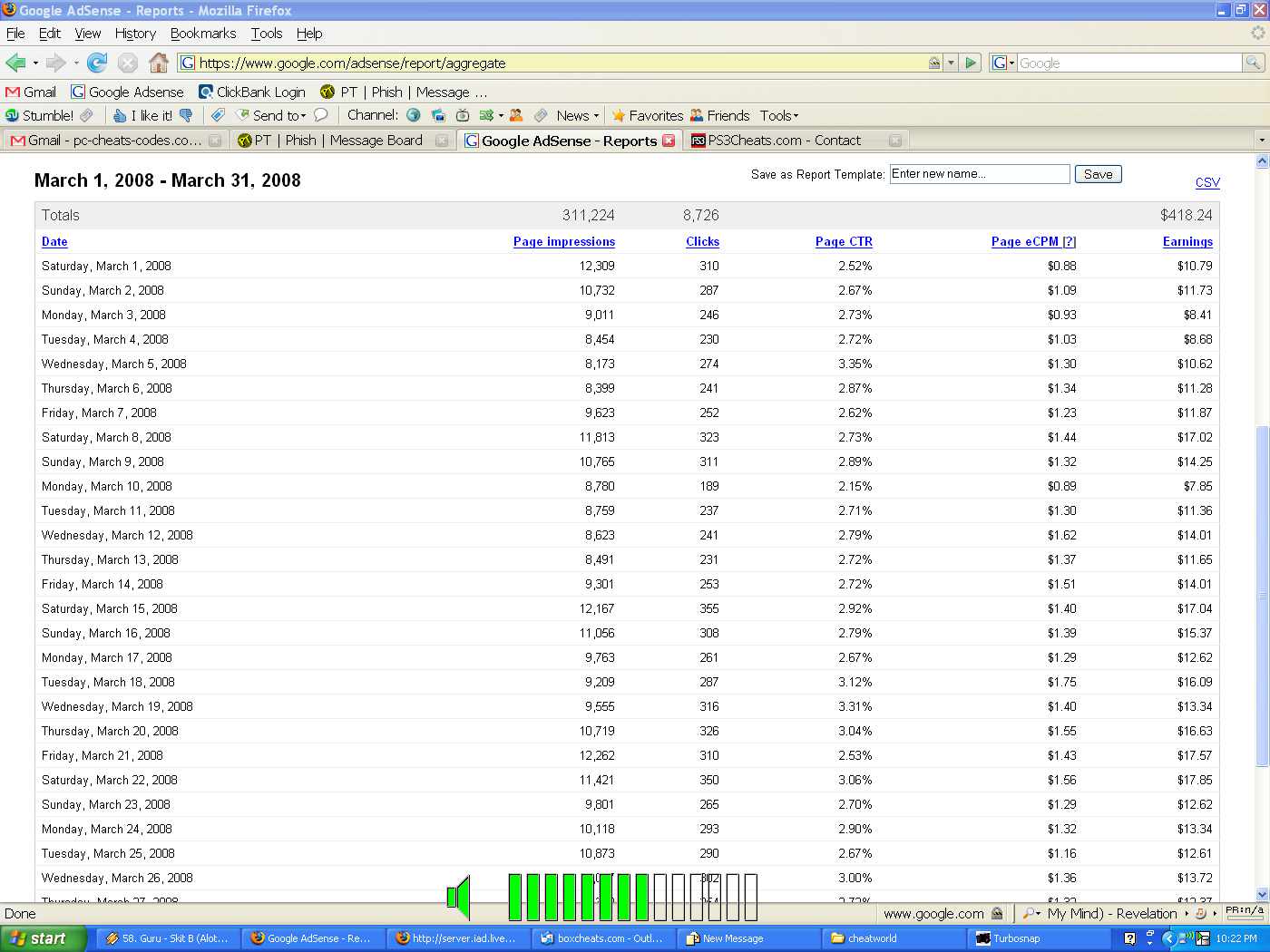Image resolution: width=1270 pixels, height=952 pixels.
Task: Open the cheatworld folder from taskbar
Action: pos(893,938)
